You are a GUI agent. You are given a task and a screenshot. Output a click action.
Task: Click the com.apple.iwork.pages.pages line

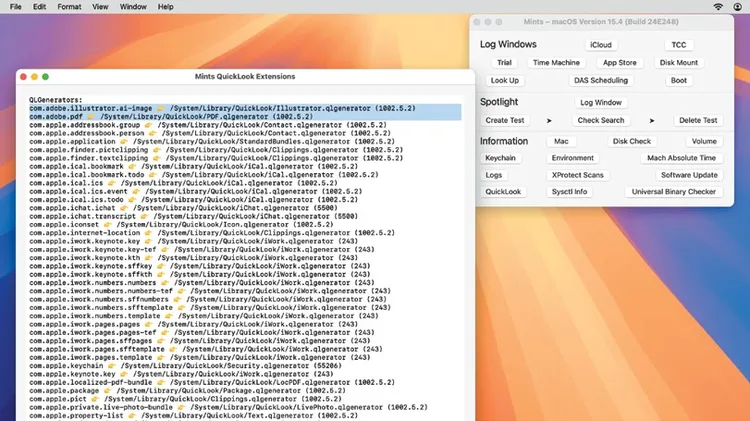point(194,324)
